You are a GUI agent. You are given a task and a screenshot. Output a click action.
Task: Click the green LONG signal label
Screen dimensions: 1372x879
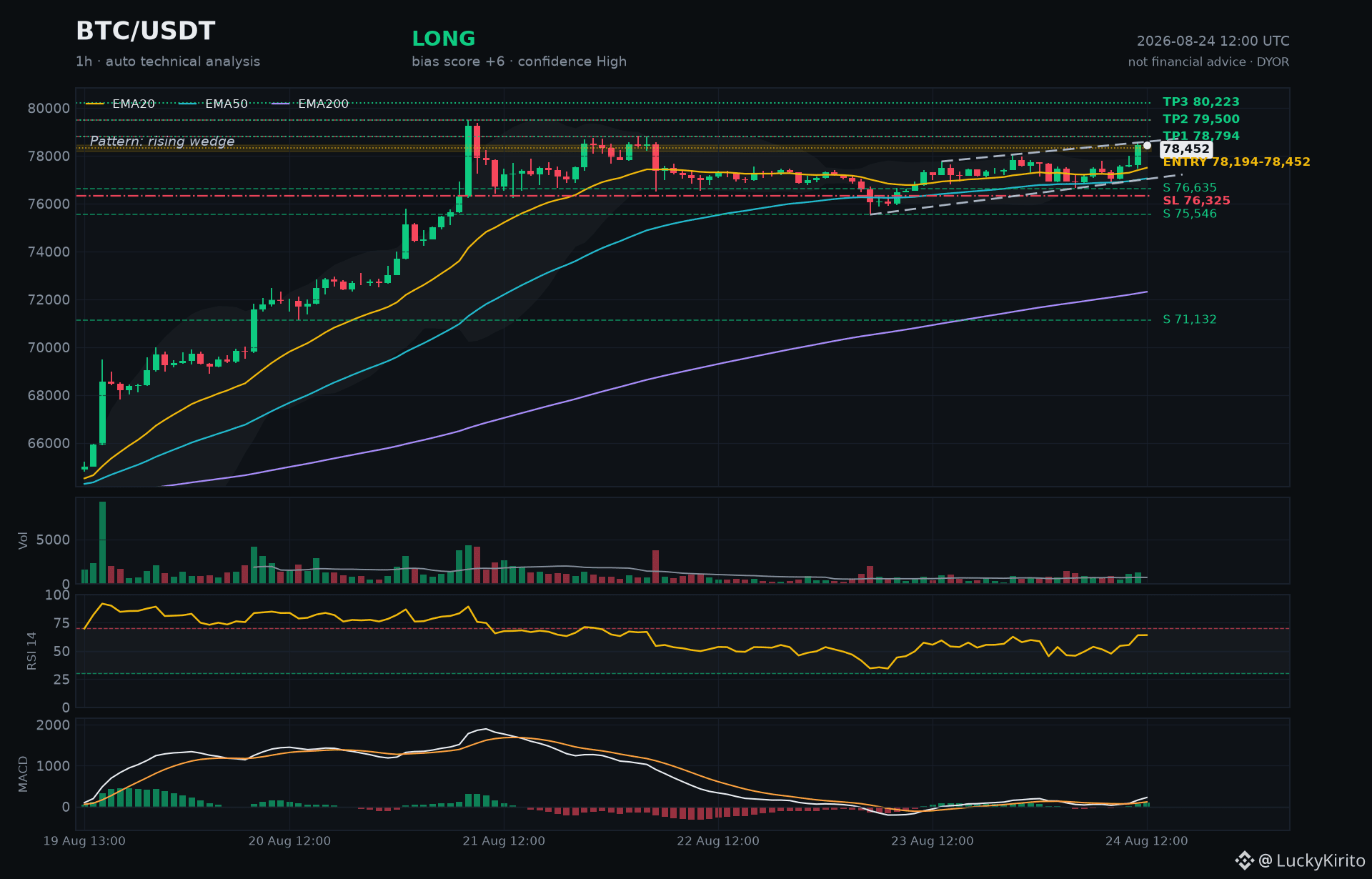click(444, 39)
